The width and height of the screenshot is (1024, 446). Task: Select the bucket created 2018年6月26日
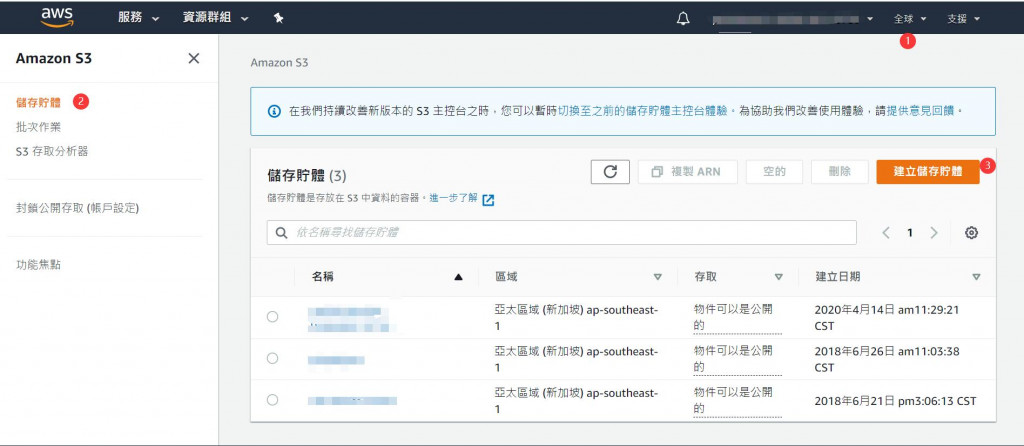coord(272,358)
